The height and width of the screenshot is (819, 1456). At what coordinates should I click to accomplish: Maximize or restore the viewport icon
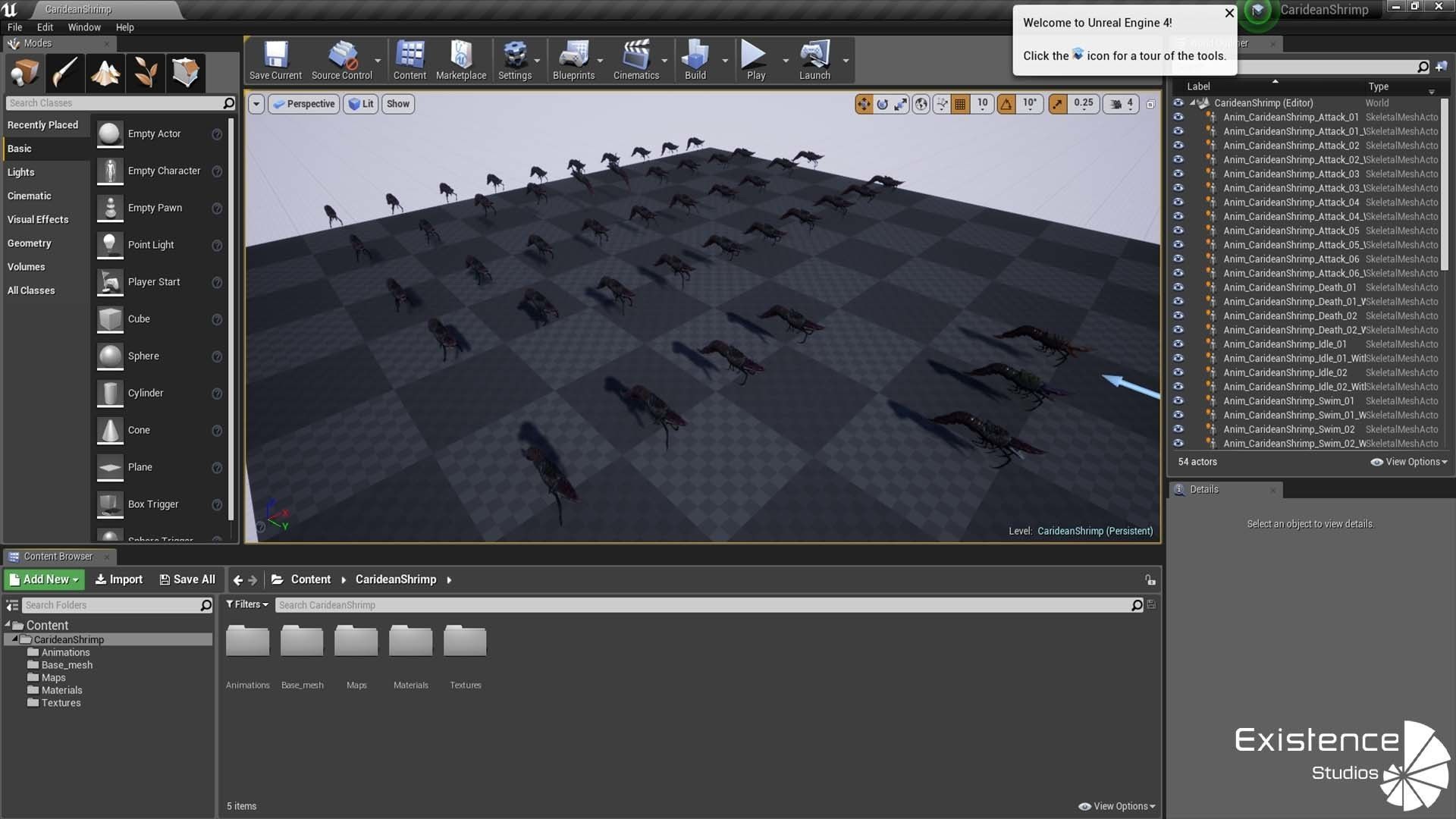pyautogui.click(x=1150, y=104)
